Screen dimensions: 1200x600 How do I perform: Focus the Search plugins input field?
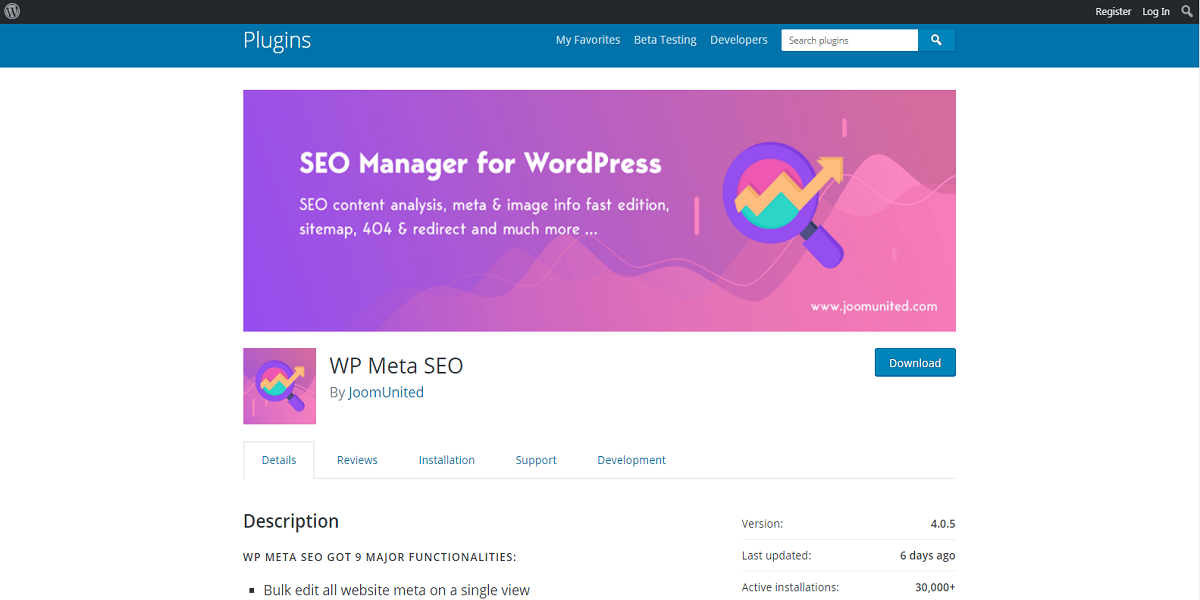[x=850, y=40]
